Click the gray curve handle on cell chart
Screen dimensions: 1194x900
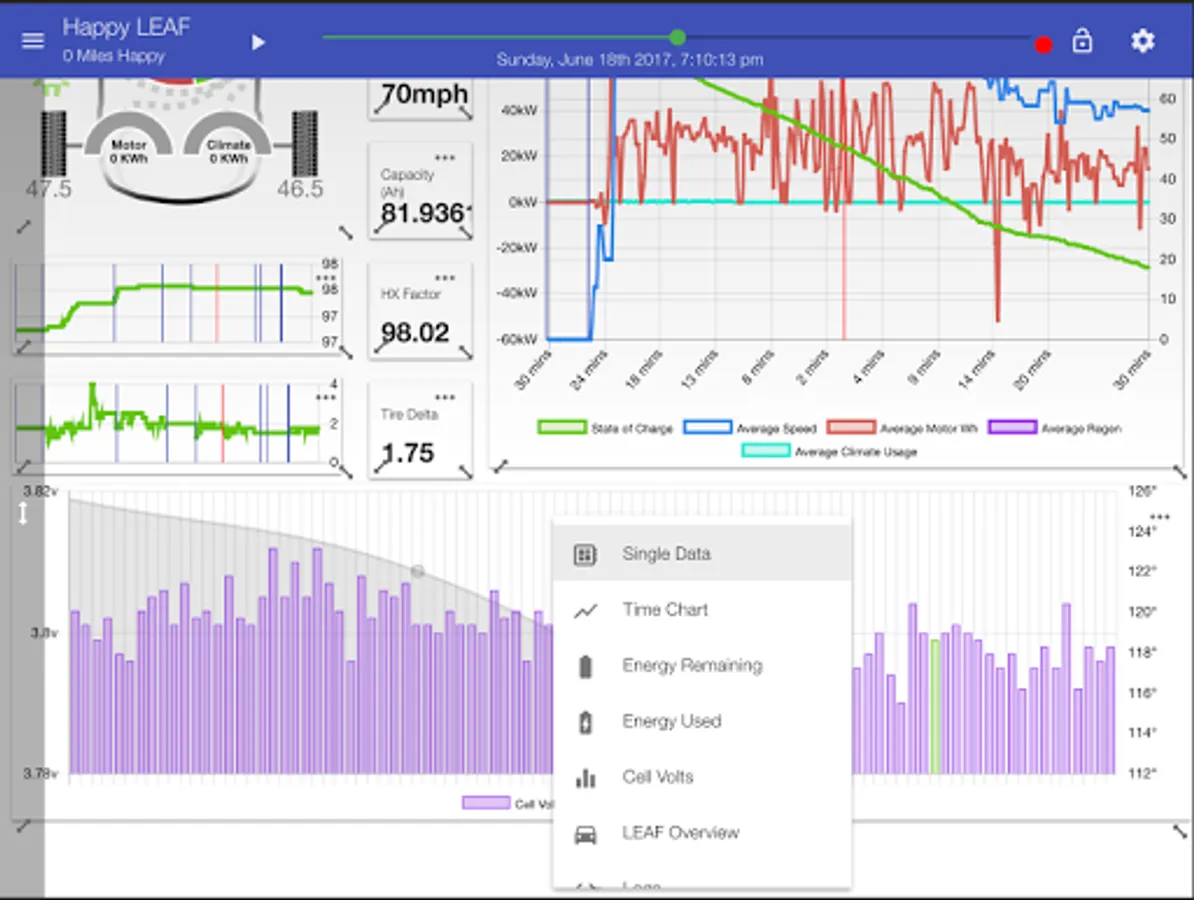(417, 571)
